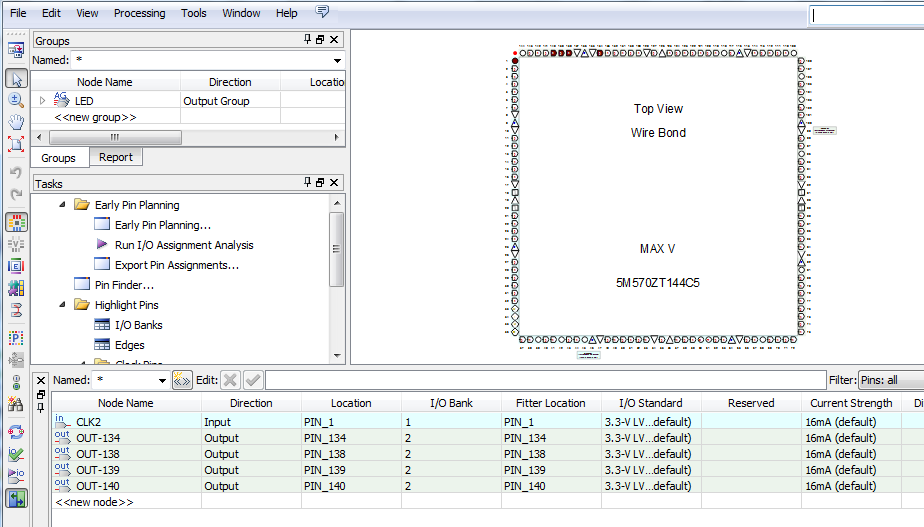Toggle the differential pin pair button
Image resolution: width=924 pixels, height=527 pixels.
[x=16, y=309]
